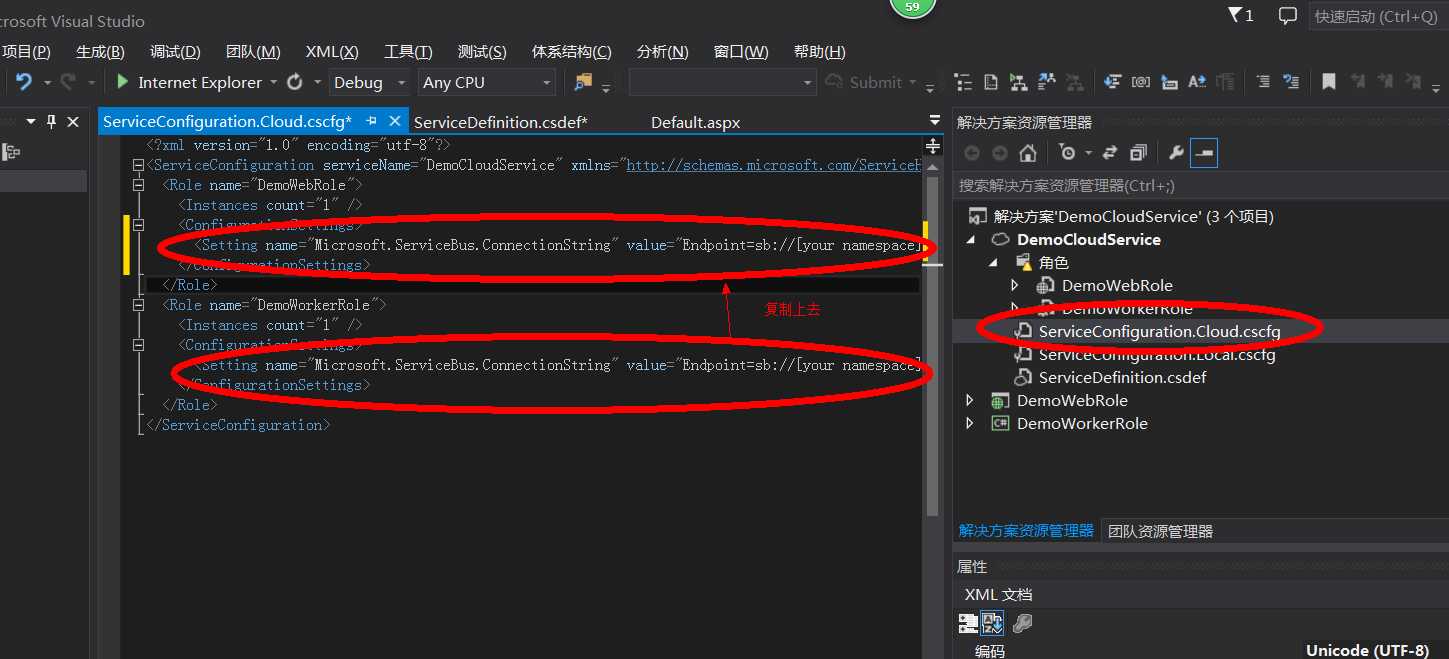Select ServiceDefinition.csdef in Solution Explorer
Viewport: 1449px width, 659px height.
[1122, 377]
